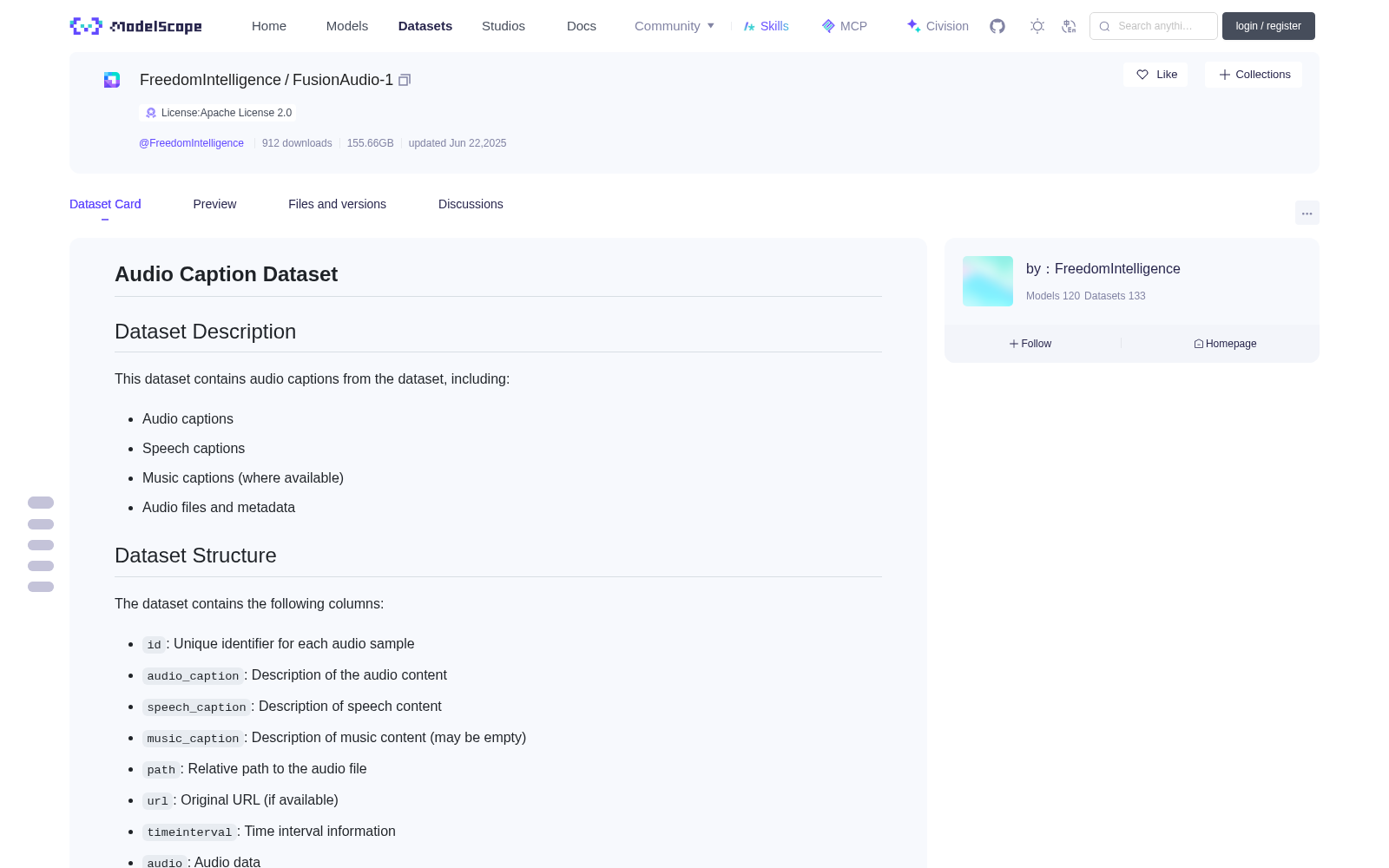Click the Models 120 count
This screenshot has width=1389, height=868.
(1053, 296)
